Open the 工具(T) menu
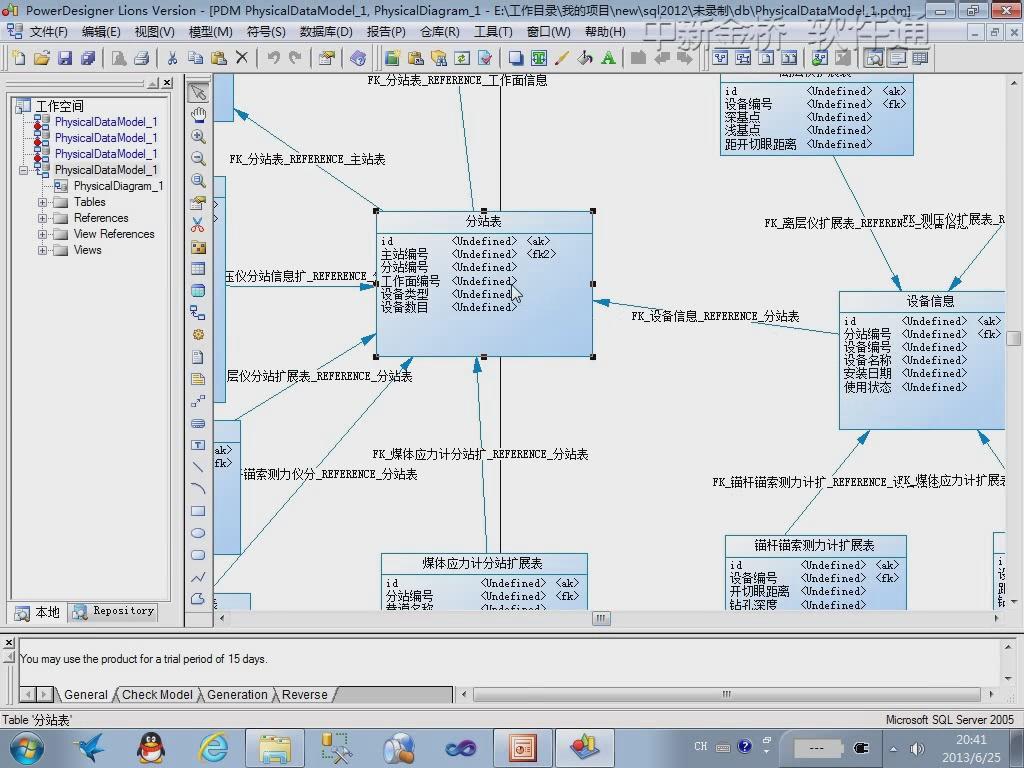Screen dimensions: 1024x768 [x=493, y=32]
